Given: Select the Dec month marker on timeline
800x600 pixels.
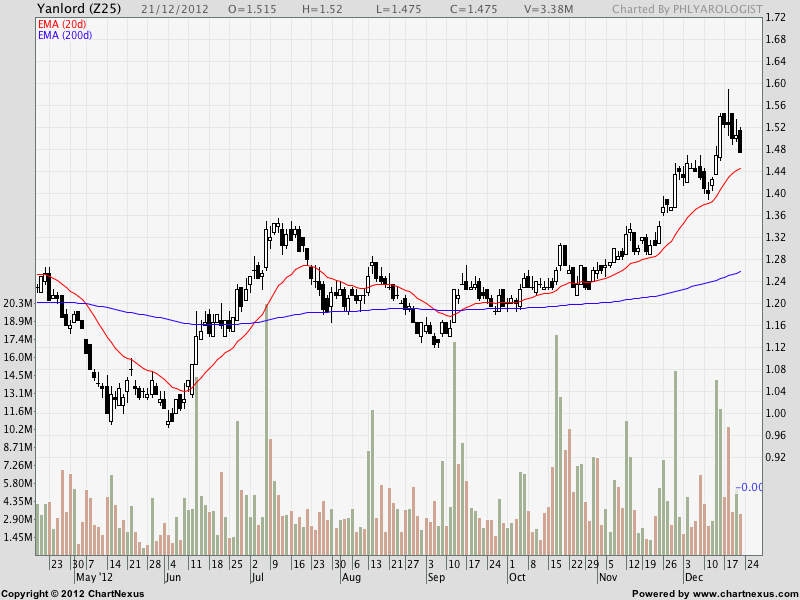Looking at the screenshot, I should pyautogui.click(x=695, y=578).
